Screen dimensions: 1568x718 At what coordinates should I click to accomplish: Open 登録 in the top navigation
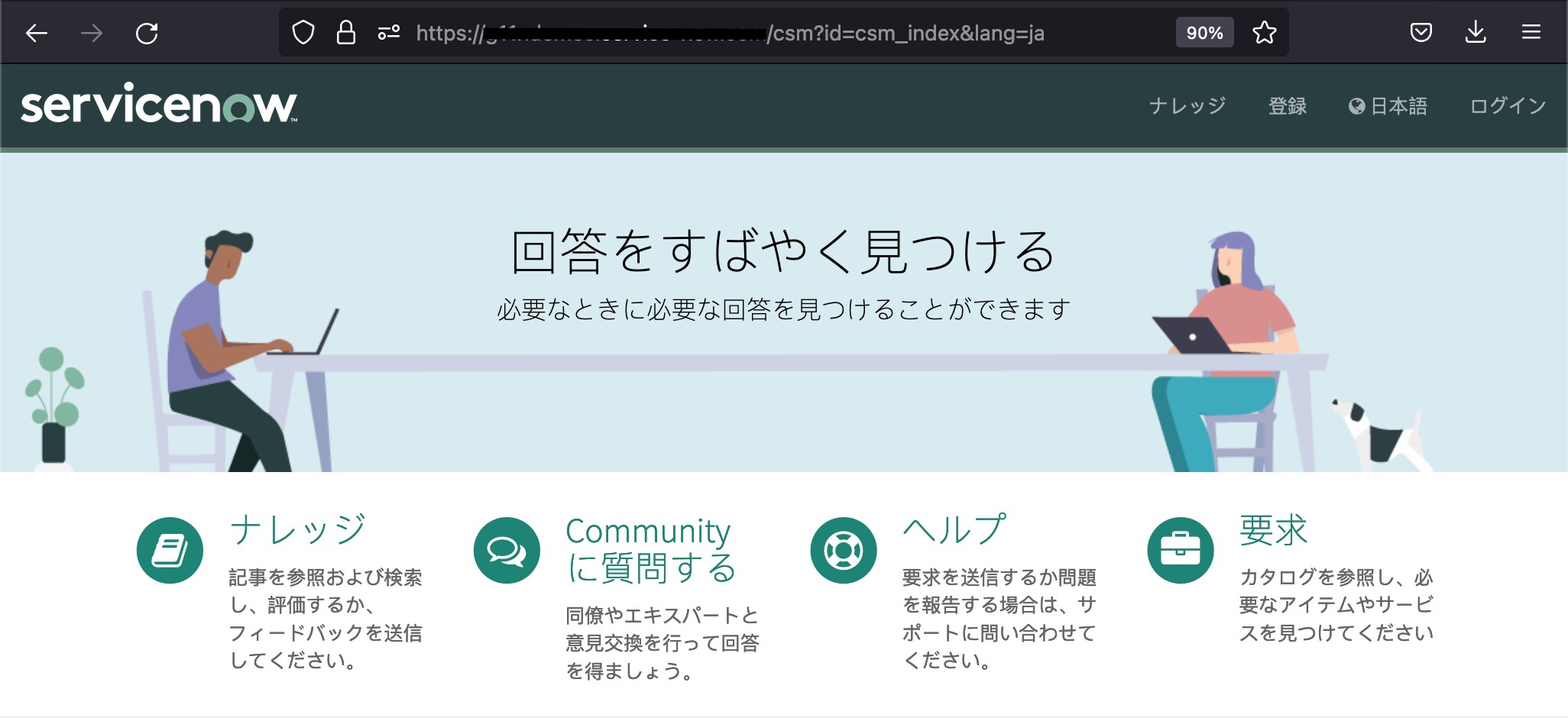pos(1288,105)
